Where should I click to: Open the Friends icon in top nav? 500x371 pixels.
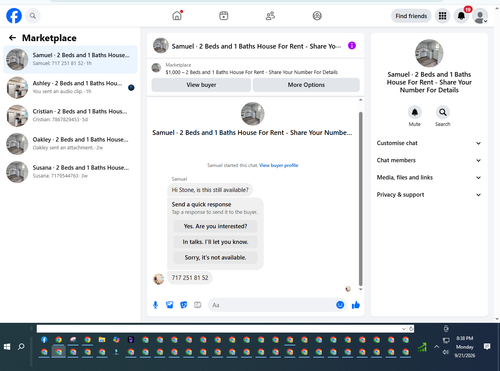pos(270,16)
